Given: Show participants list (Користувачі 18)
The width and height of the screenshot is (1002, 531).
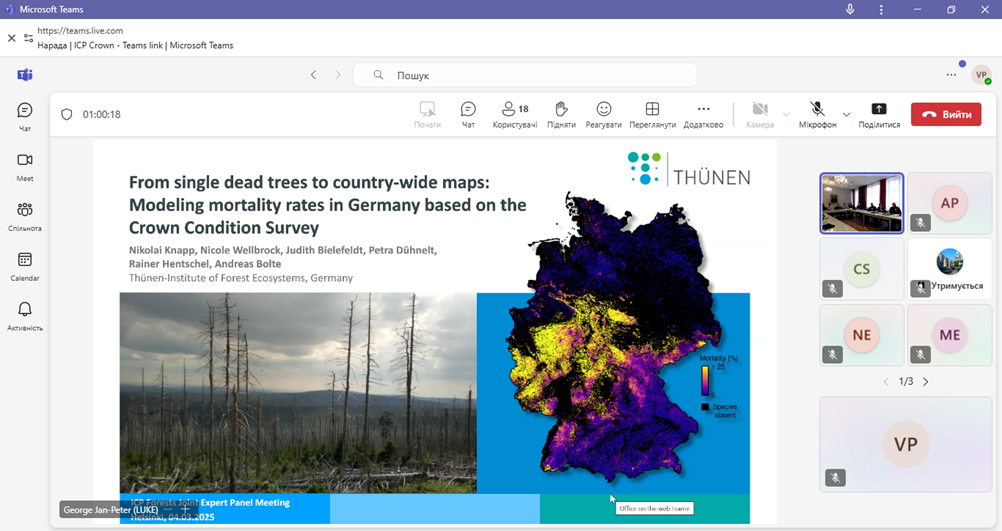Looking at the screenshot, I should click(x=515, y=115).
